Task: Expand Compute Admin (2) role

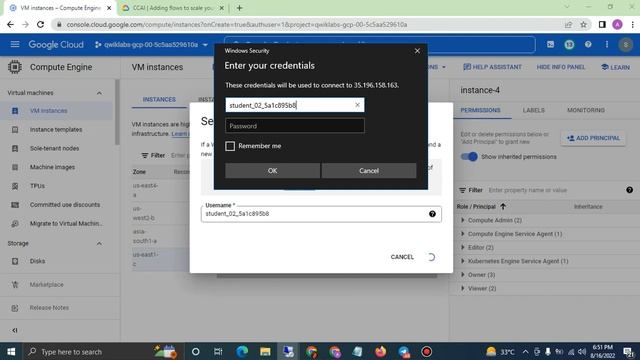Action: 463,220
